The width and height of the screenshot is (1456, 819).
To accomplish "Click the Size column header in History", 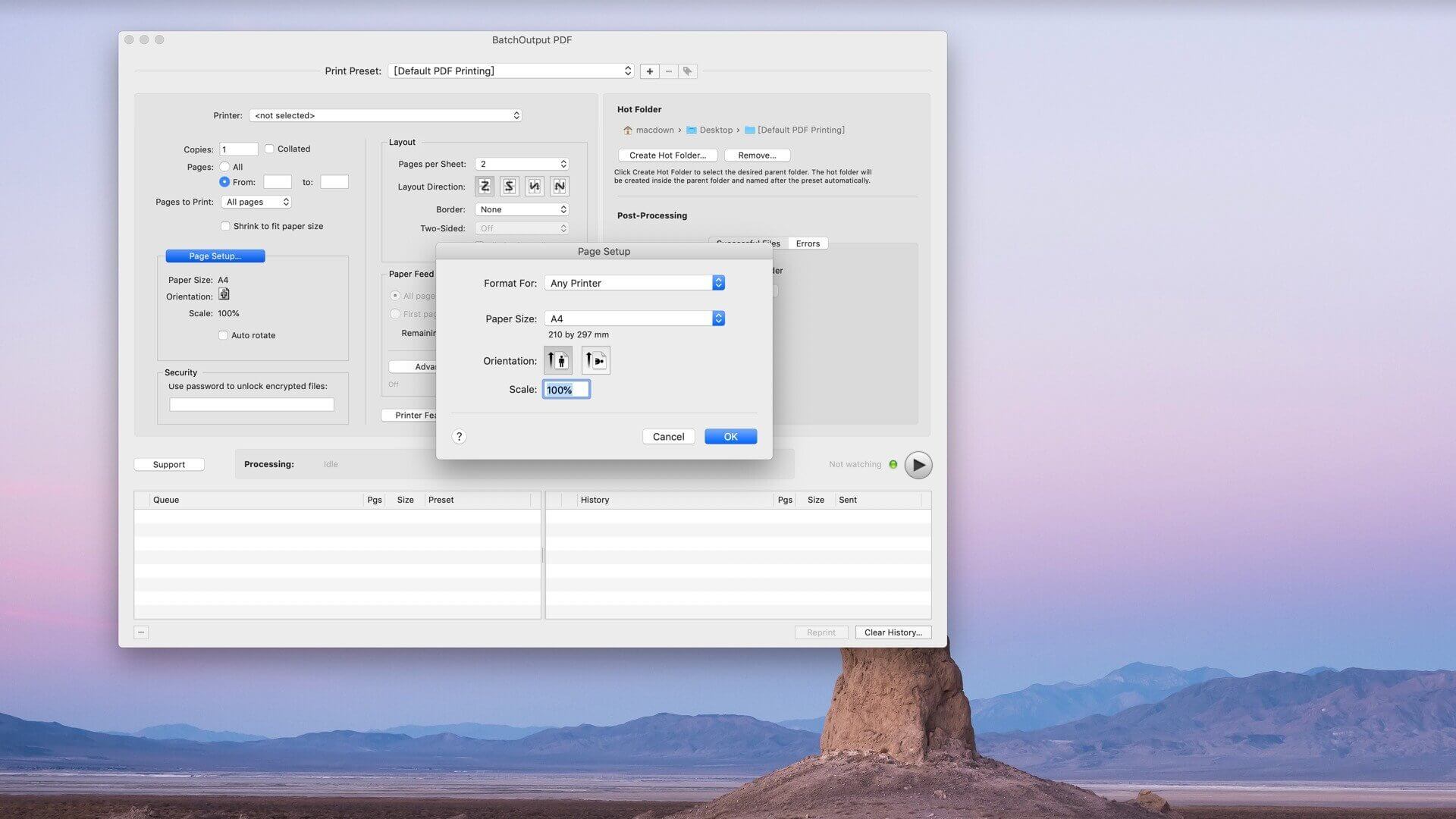I will [x=816, y=500].
